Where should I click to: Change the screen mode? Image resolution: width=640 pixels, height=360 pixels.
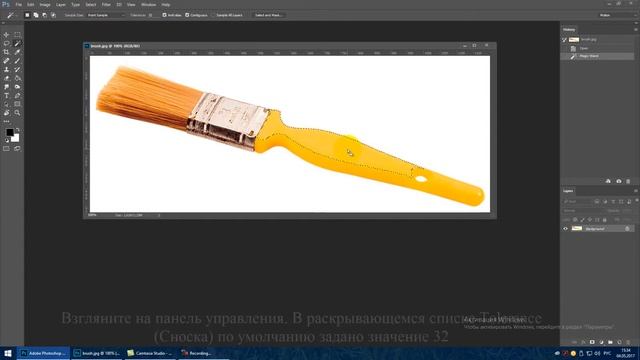click(x=17, y=149)
